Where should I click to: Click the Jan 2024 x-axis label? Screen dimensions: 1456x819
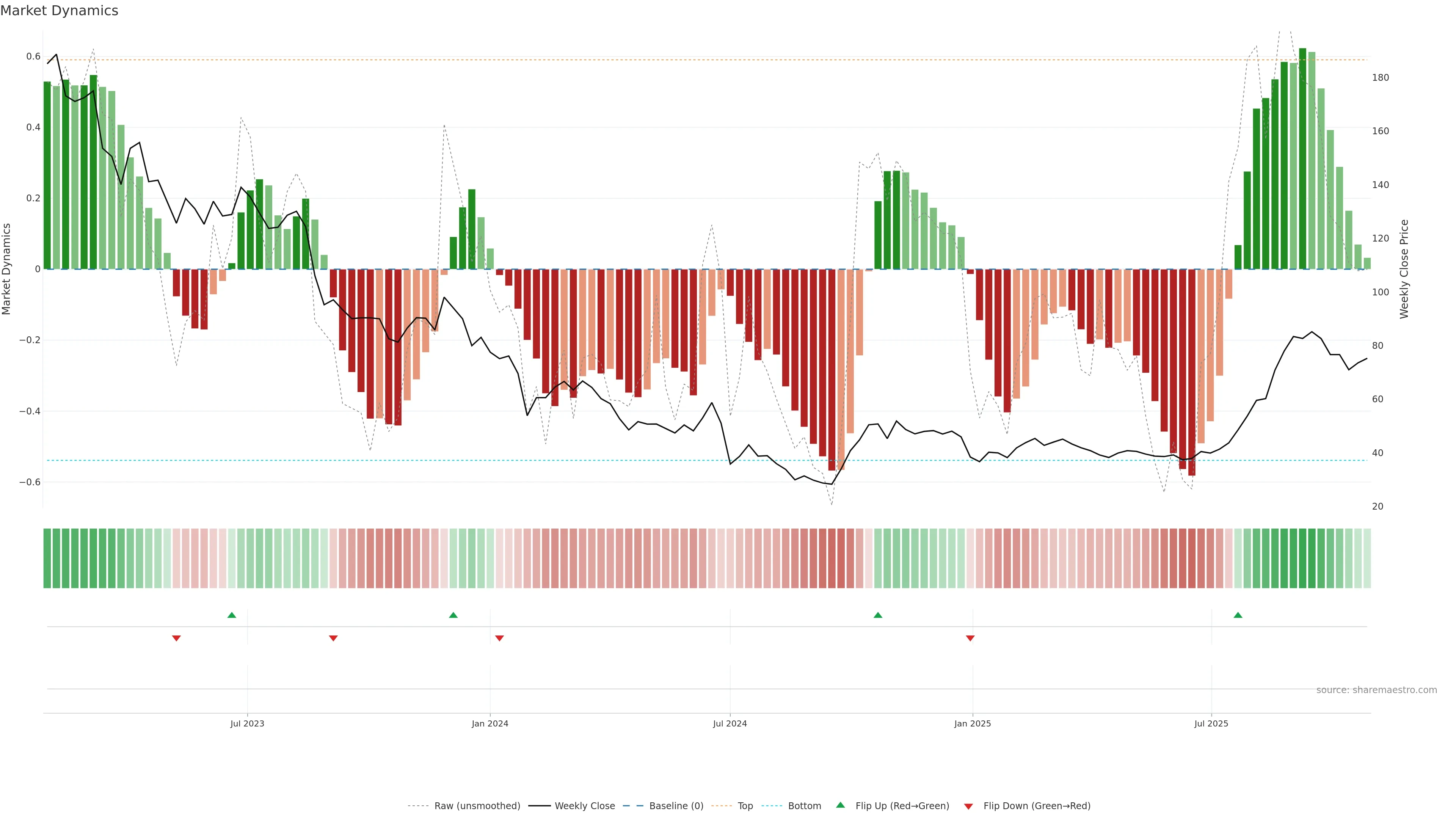(490, 723)
